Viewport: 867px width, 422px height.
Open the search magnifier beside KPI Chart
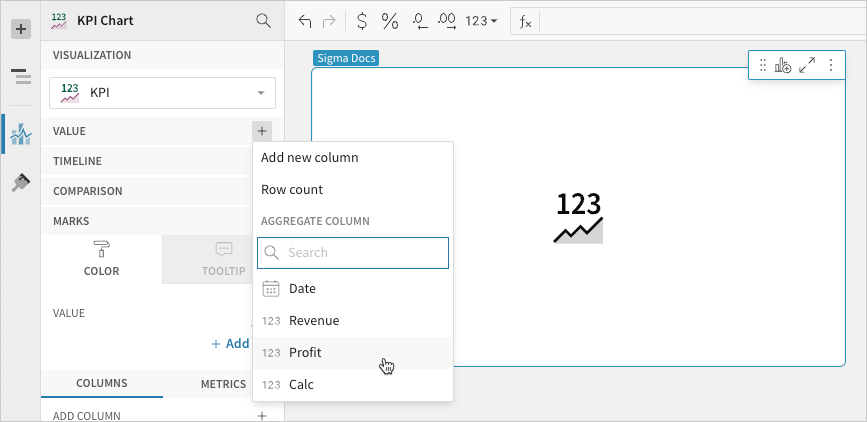click(x=263, y=21)
